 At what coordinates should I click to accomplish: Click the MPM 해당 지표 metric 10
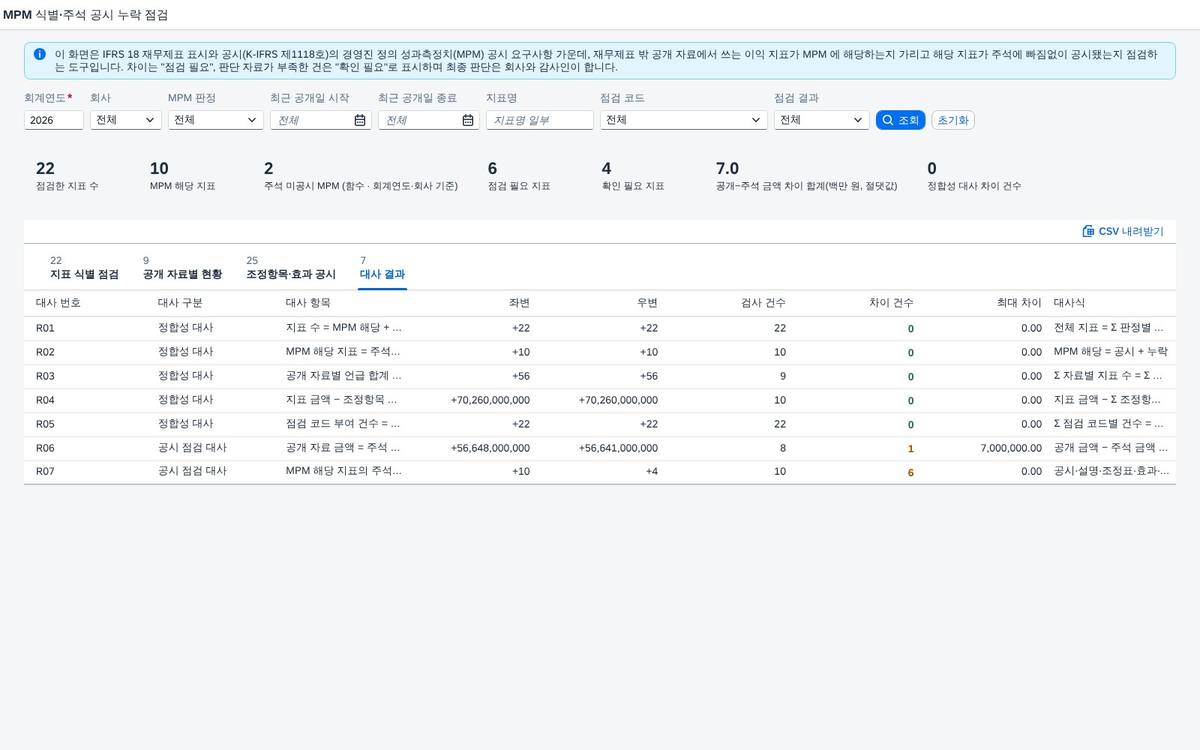182,175
